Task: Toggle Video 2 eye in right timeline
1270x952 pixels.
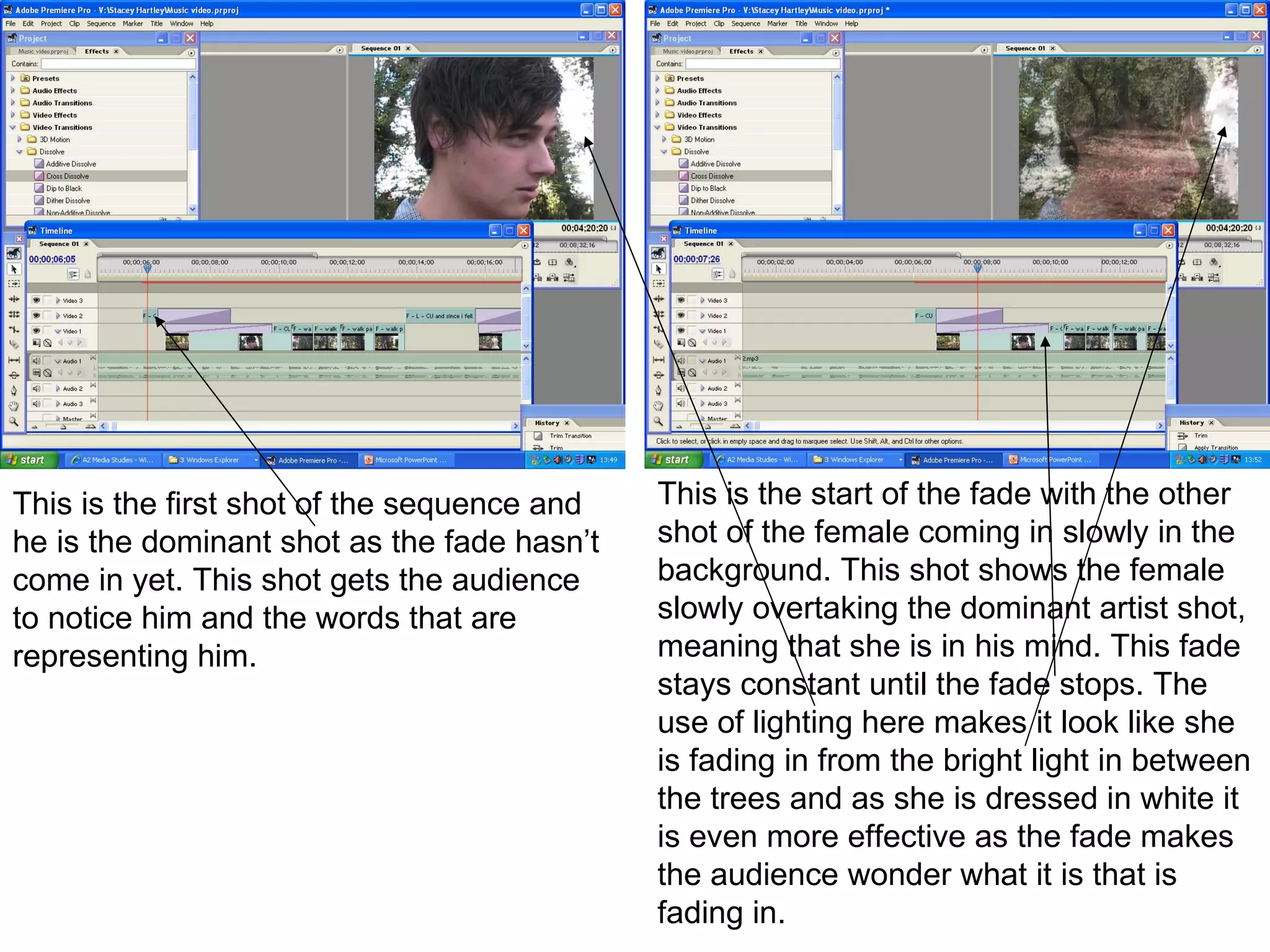Action: click(681, 315)
